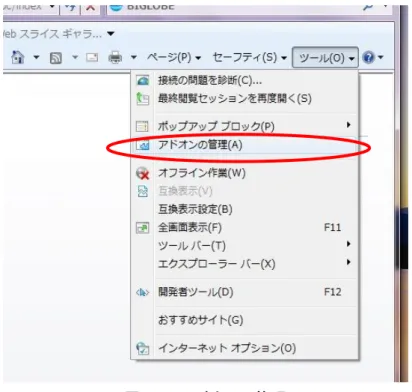The height and width of the screenshot is (392, 412).
Task: Toggle 全画面表示(F) mode
Action: (x=244, y=228)
